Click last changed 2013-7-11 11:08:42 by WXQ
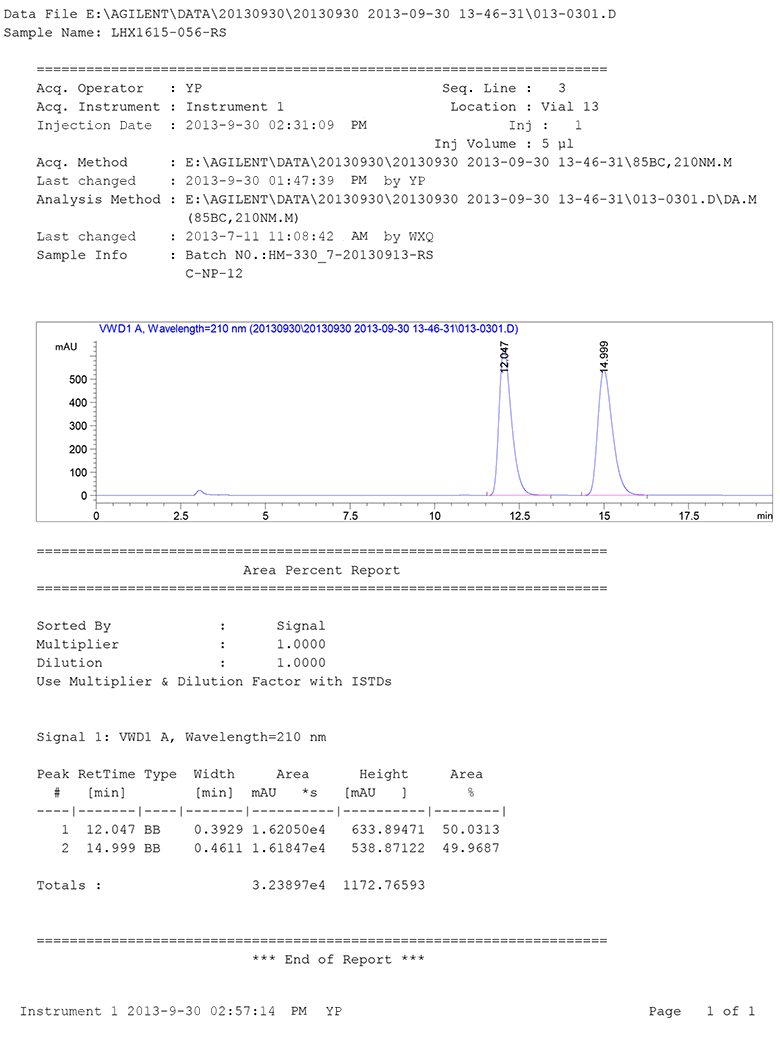 point(309,236)
